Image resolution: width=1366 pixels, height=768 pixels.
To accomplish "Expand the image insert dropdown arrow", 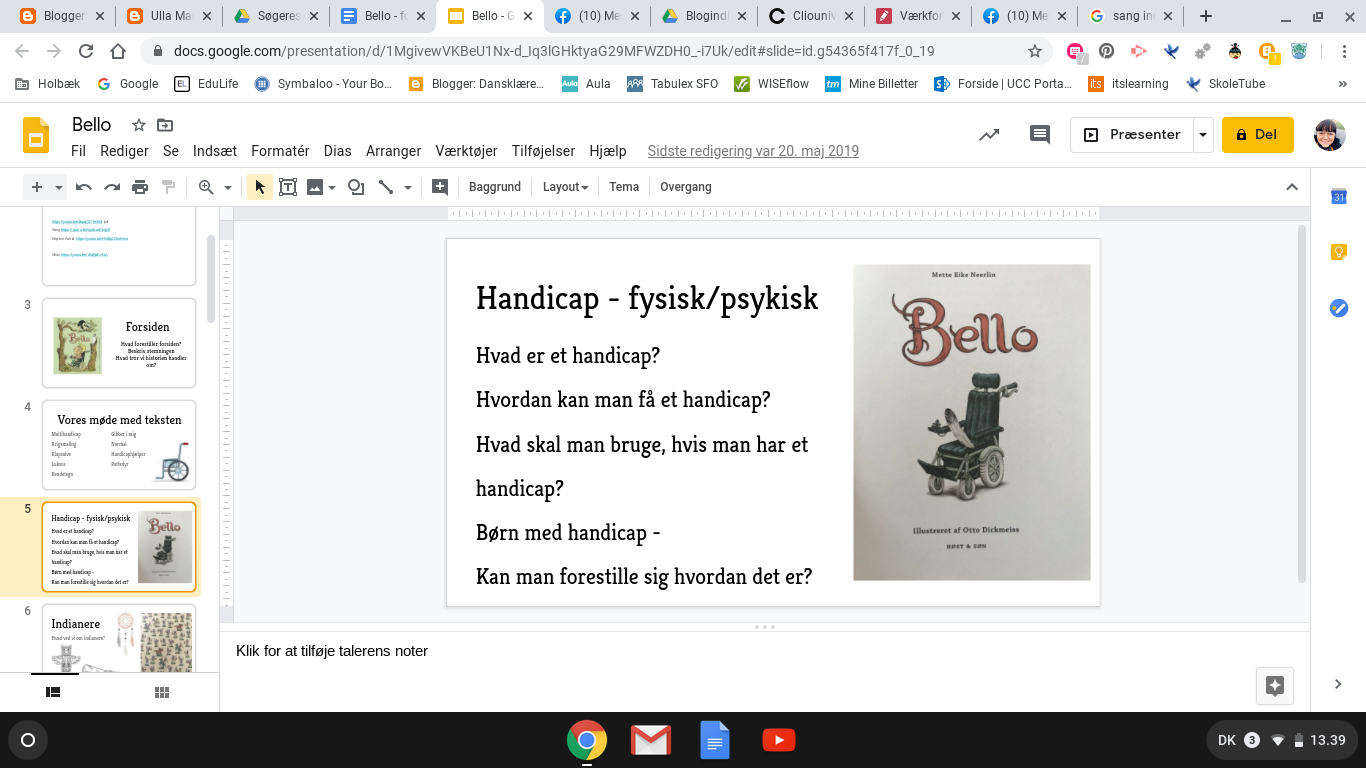I will click(332, 187).
